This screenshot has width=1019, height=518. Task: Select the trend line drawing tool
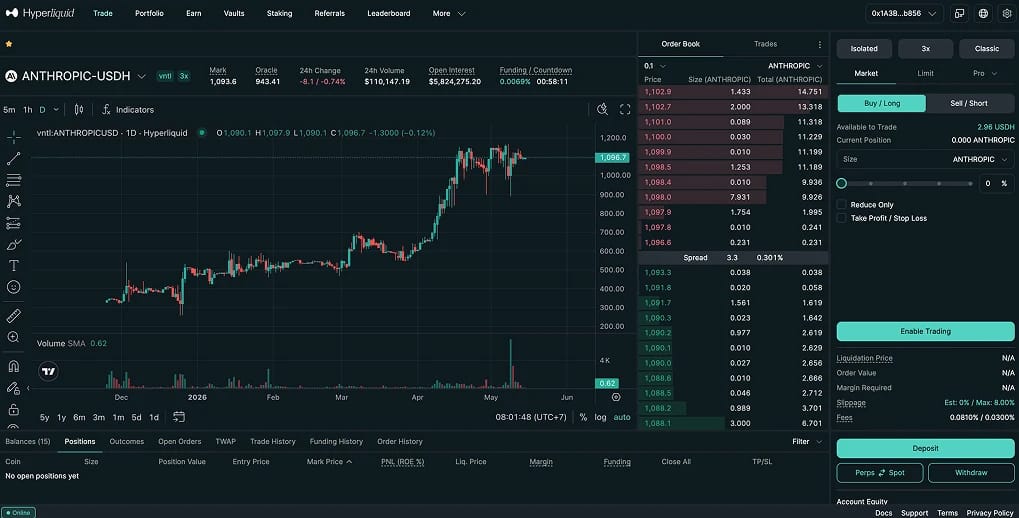(14, 159)
